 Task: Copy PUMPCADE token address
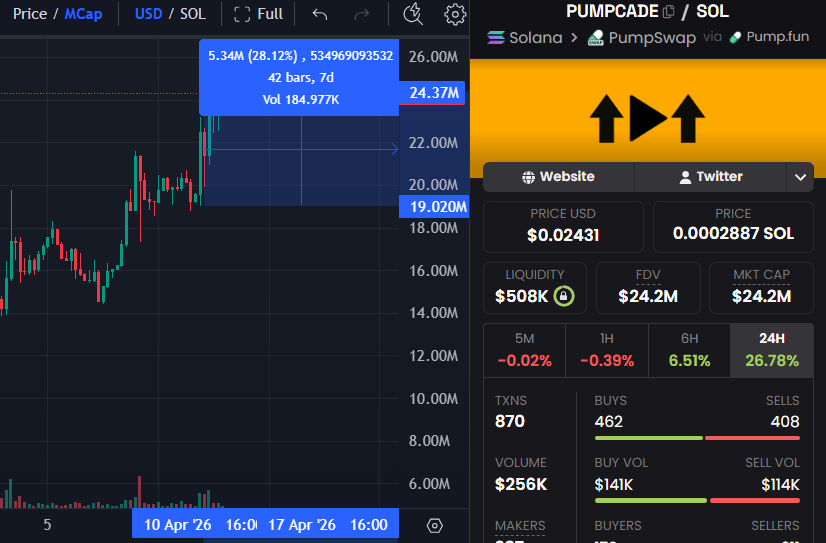pos(668,12)
